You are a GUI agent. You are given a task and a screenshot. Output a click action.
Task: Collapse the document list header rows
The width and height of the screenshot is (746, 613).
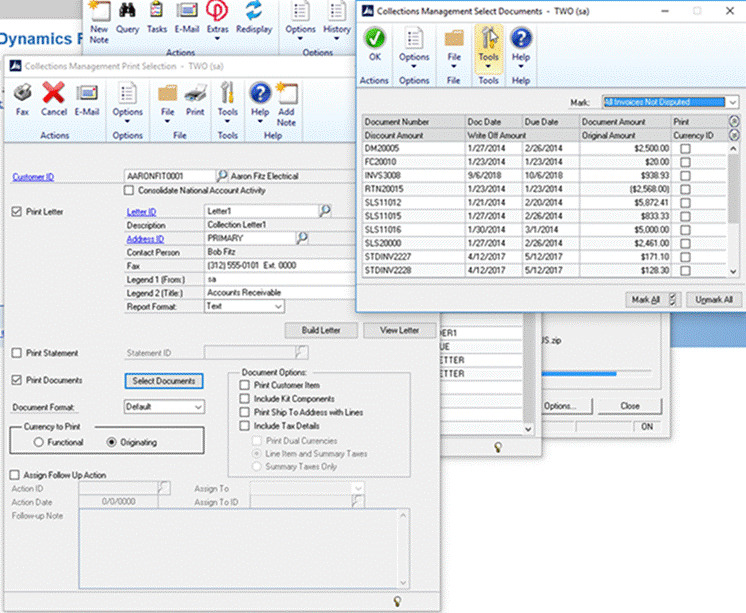734,121
